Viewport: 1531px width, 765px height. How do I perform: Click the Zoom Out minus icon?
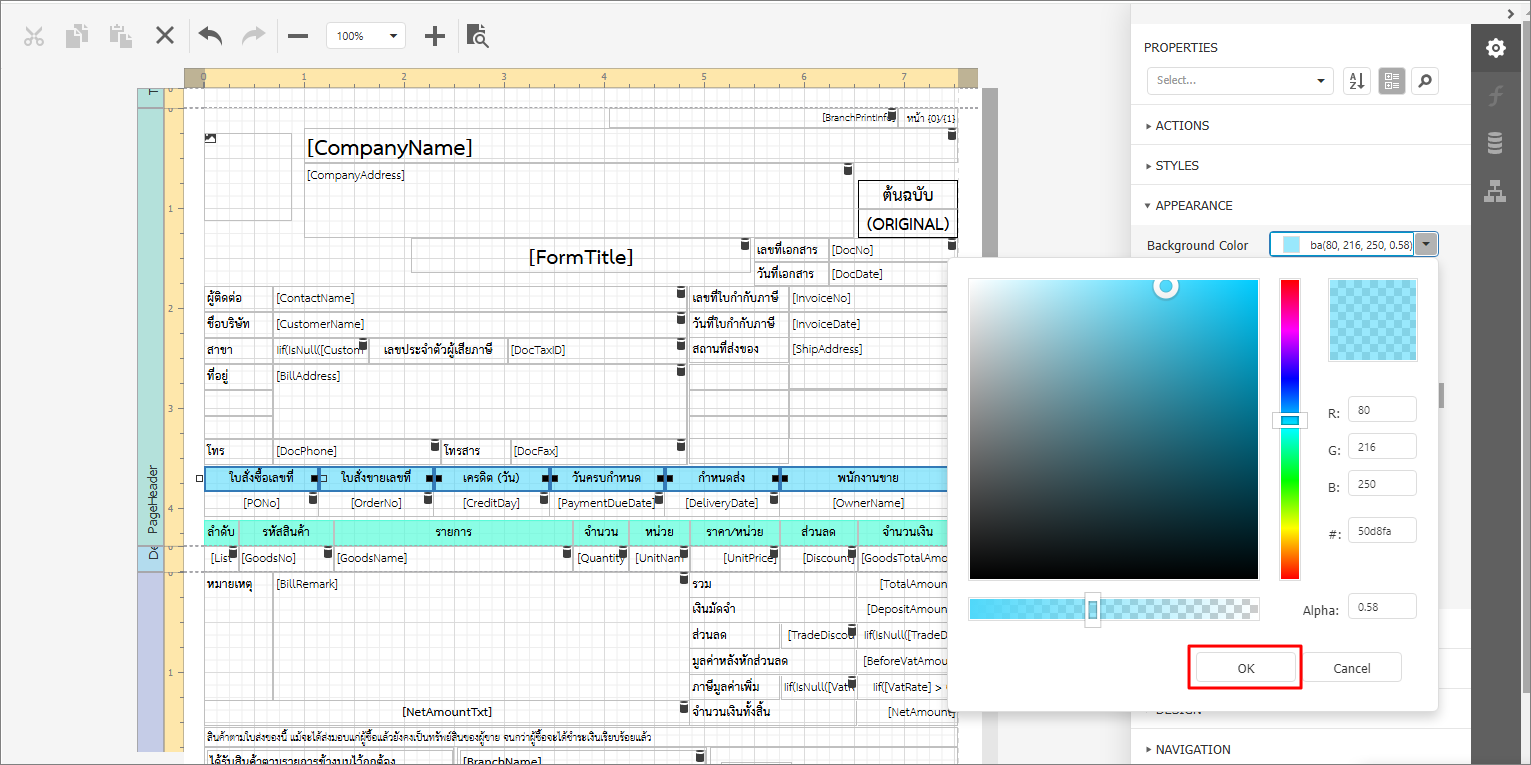pos(298,36)
